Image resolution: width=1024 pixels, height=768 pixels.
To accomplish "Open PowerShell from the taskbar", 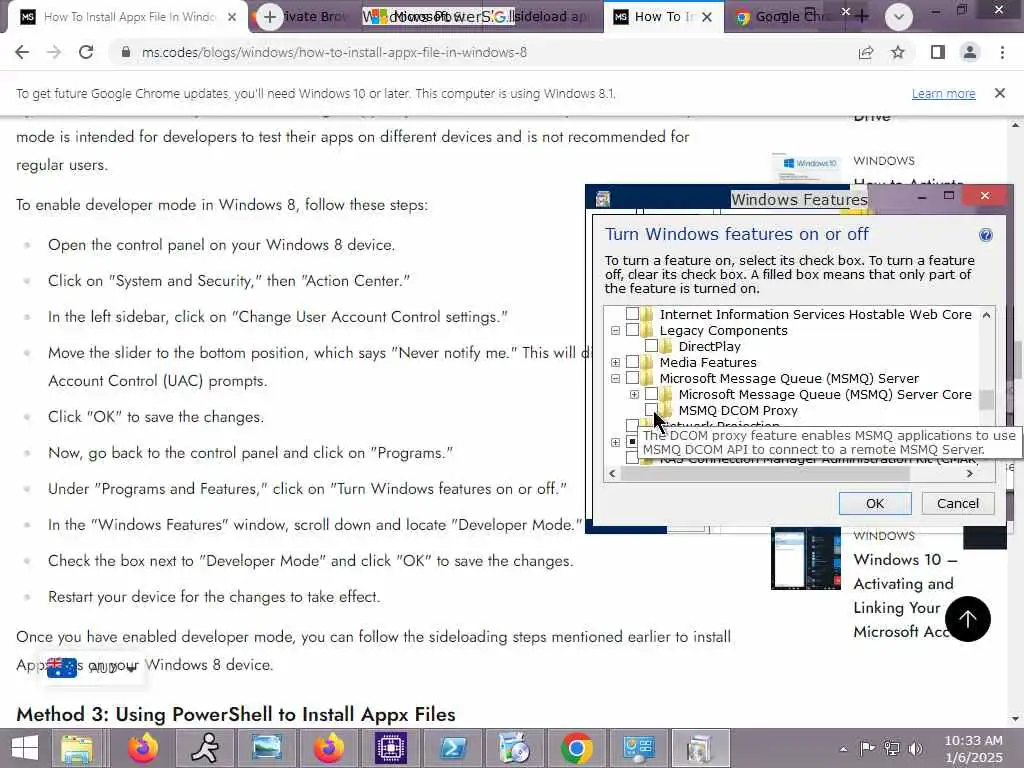I will (453, 748).
